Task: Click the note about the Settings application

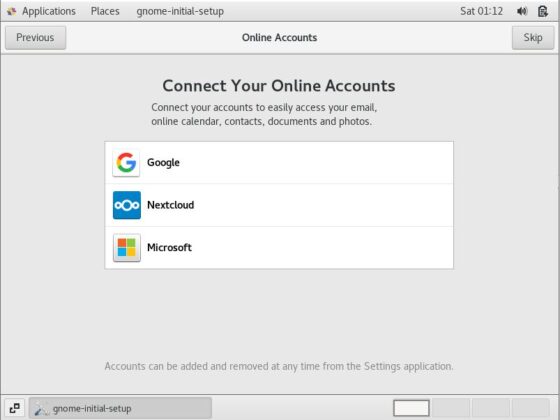Action: (279, 366)
